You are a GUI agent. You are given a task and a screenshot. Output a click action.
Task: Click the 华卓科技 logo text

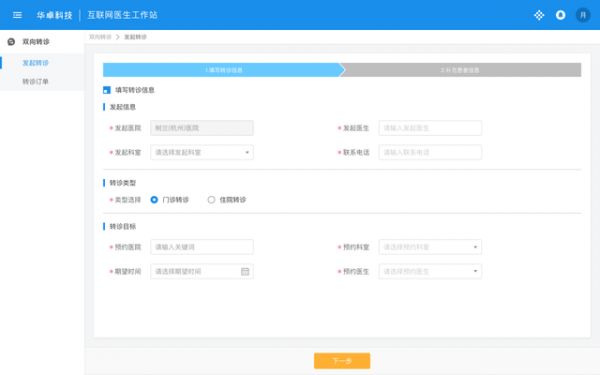54,15
